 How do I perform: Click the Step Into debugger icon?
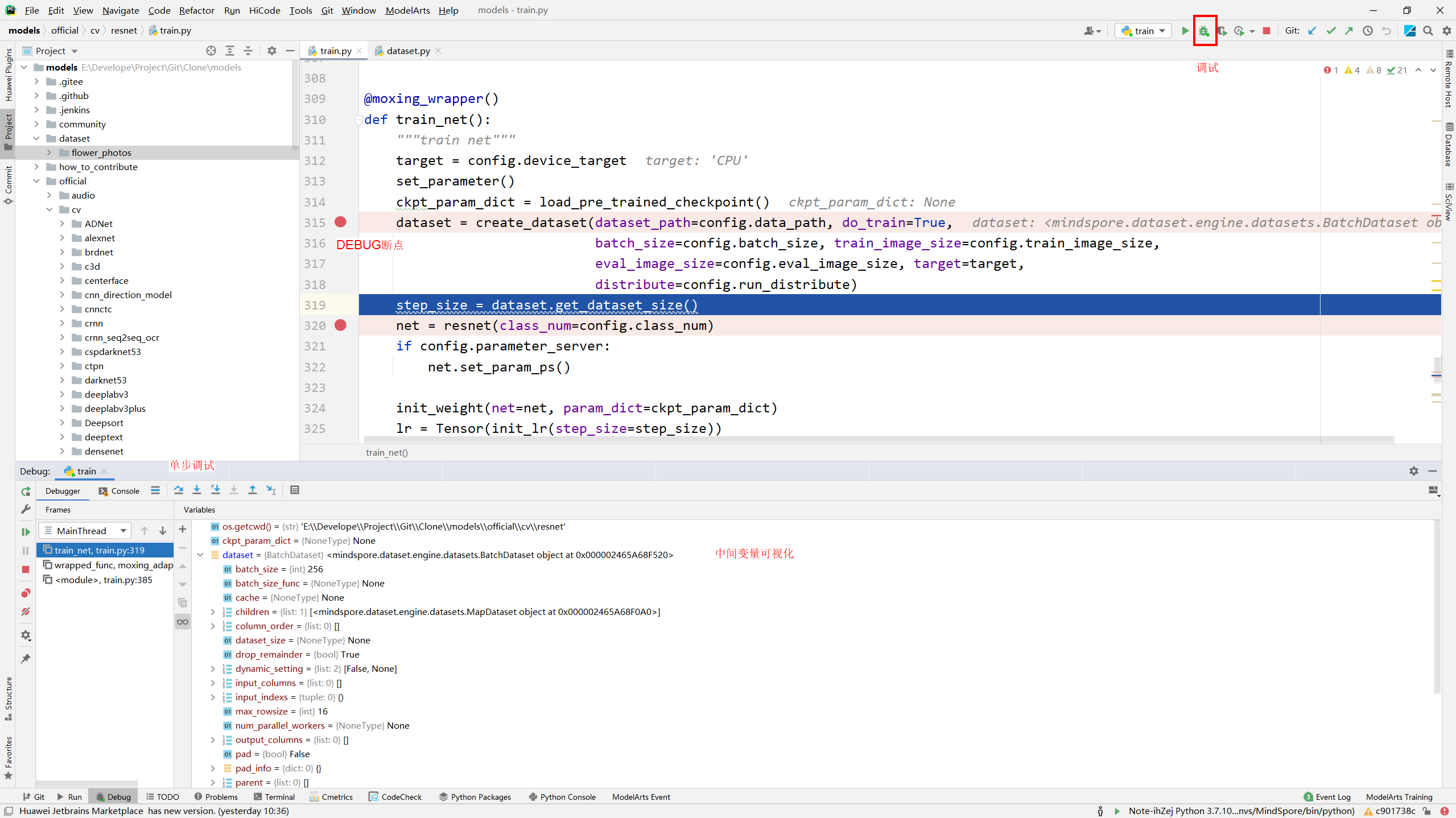click(197, 490)
